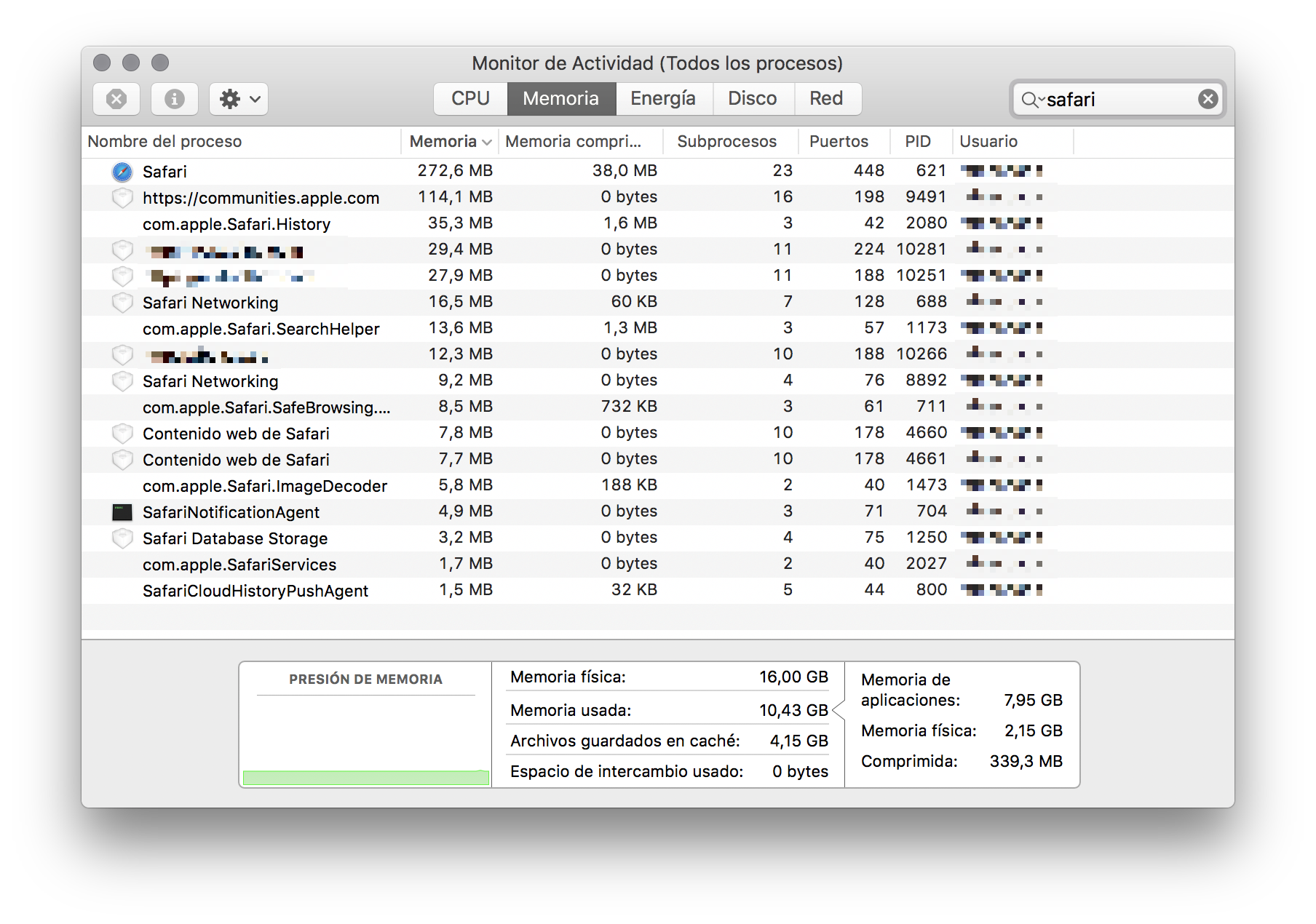The image size is (1316, 924).
Task: Click the green memory pressure graph
Action: point(365,777)
